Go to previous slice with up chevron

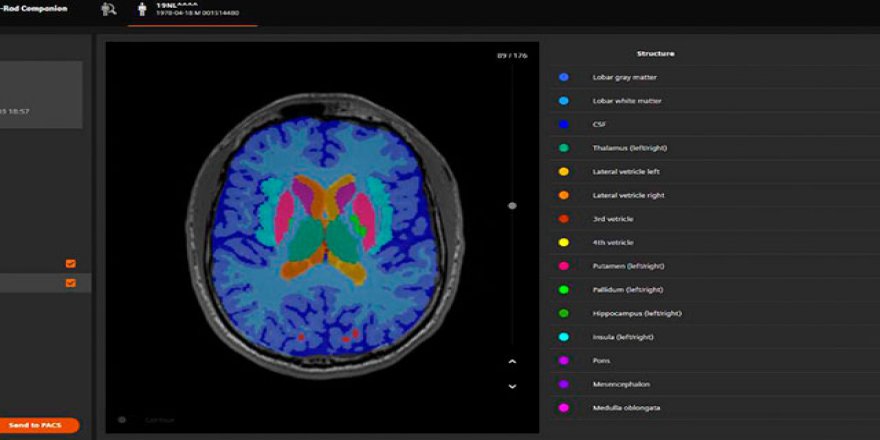pyautogui.click(x=512, y=362)
